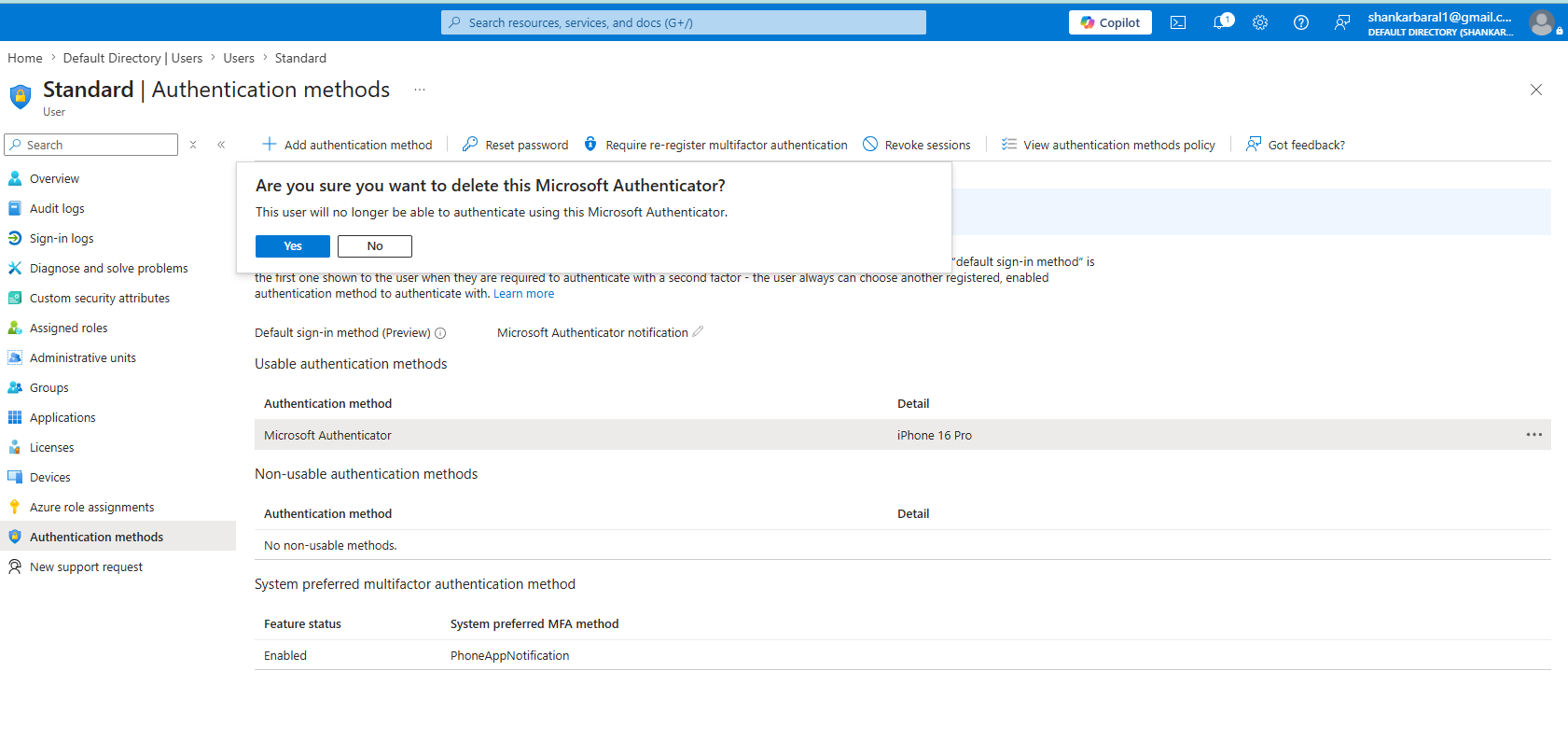Clear the sidebar search with the X

[x=193, y=145]
